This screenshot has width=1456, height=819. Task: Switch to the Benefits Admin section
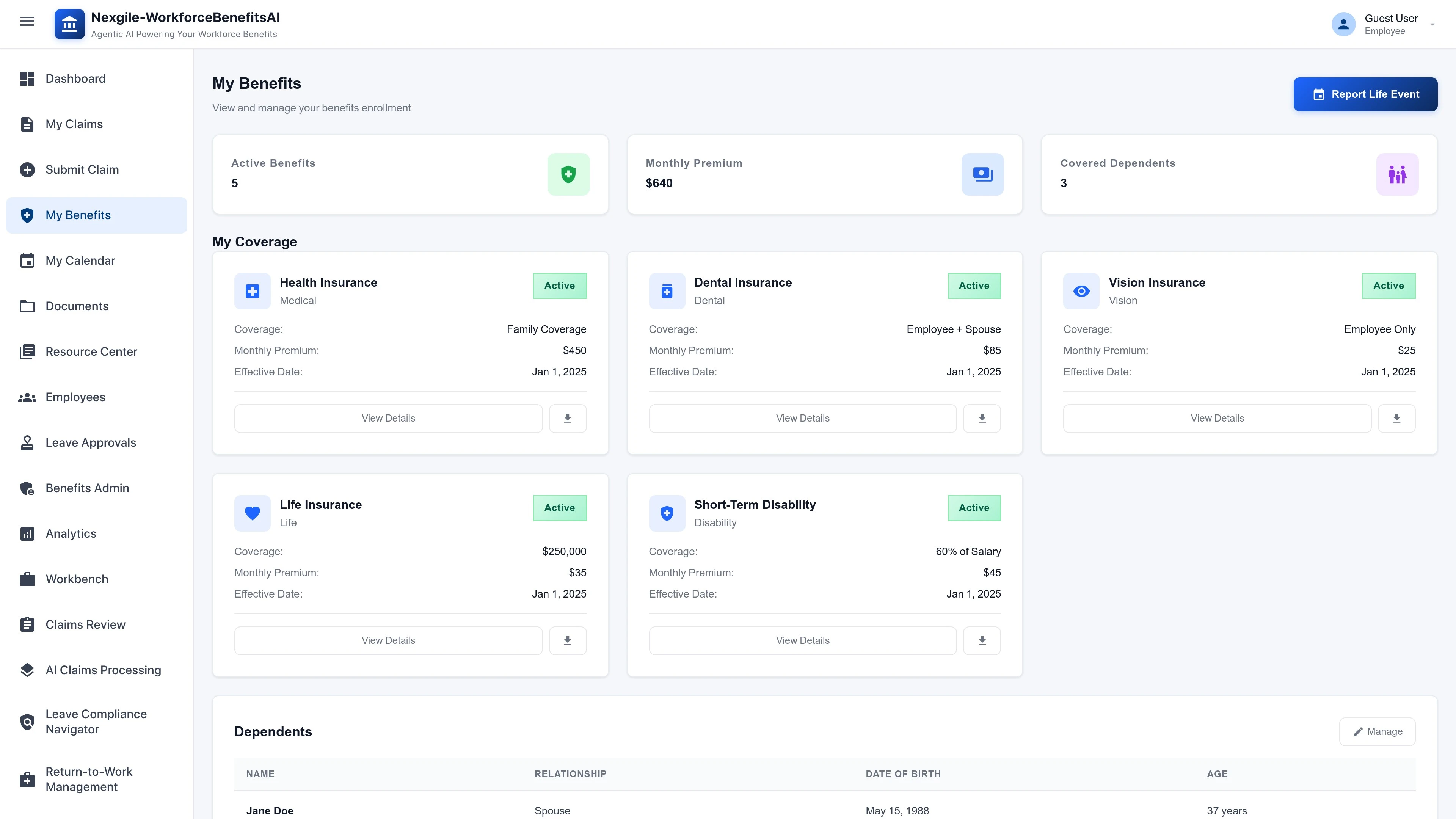click(87, 488)
